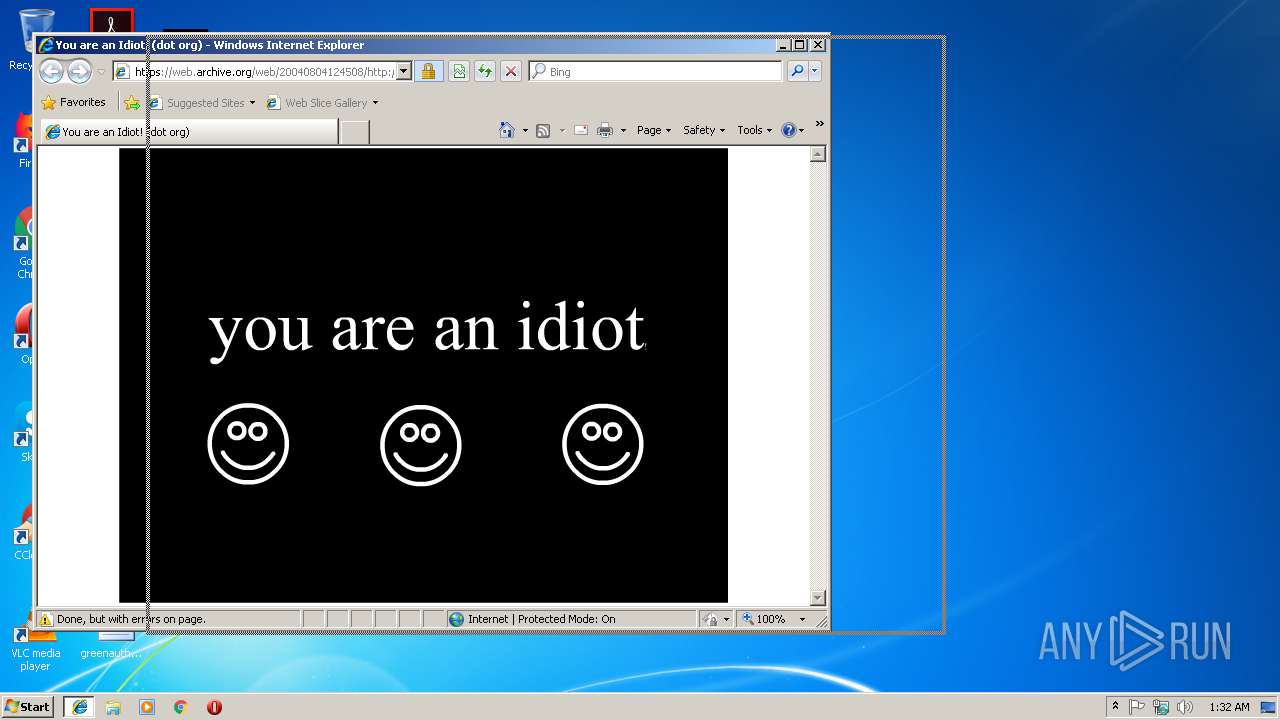
Task: Open the Web Slice Gallery link
Action: (317, 102)
